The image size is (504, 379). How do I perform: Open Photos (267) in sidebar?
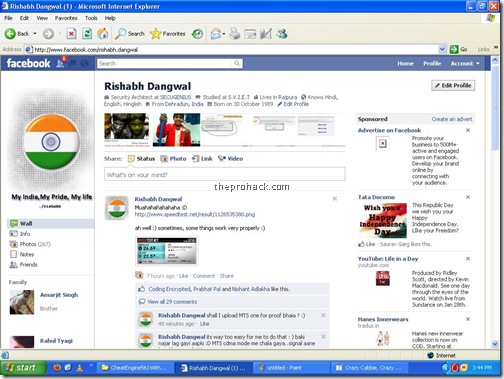30,244
